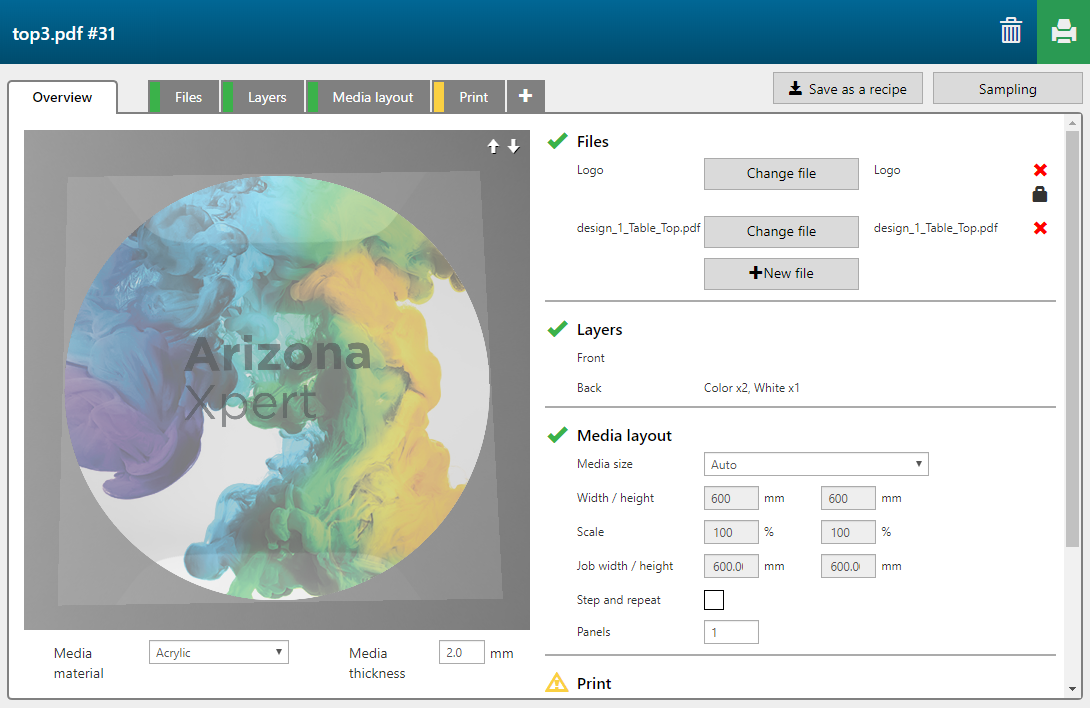Click Change file for design_1_Table_Top.pdf
The width and height of the screenshot is (1090, 708).
click(781, 232)
